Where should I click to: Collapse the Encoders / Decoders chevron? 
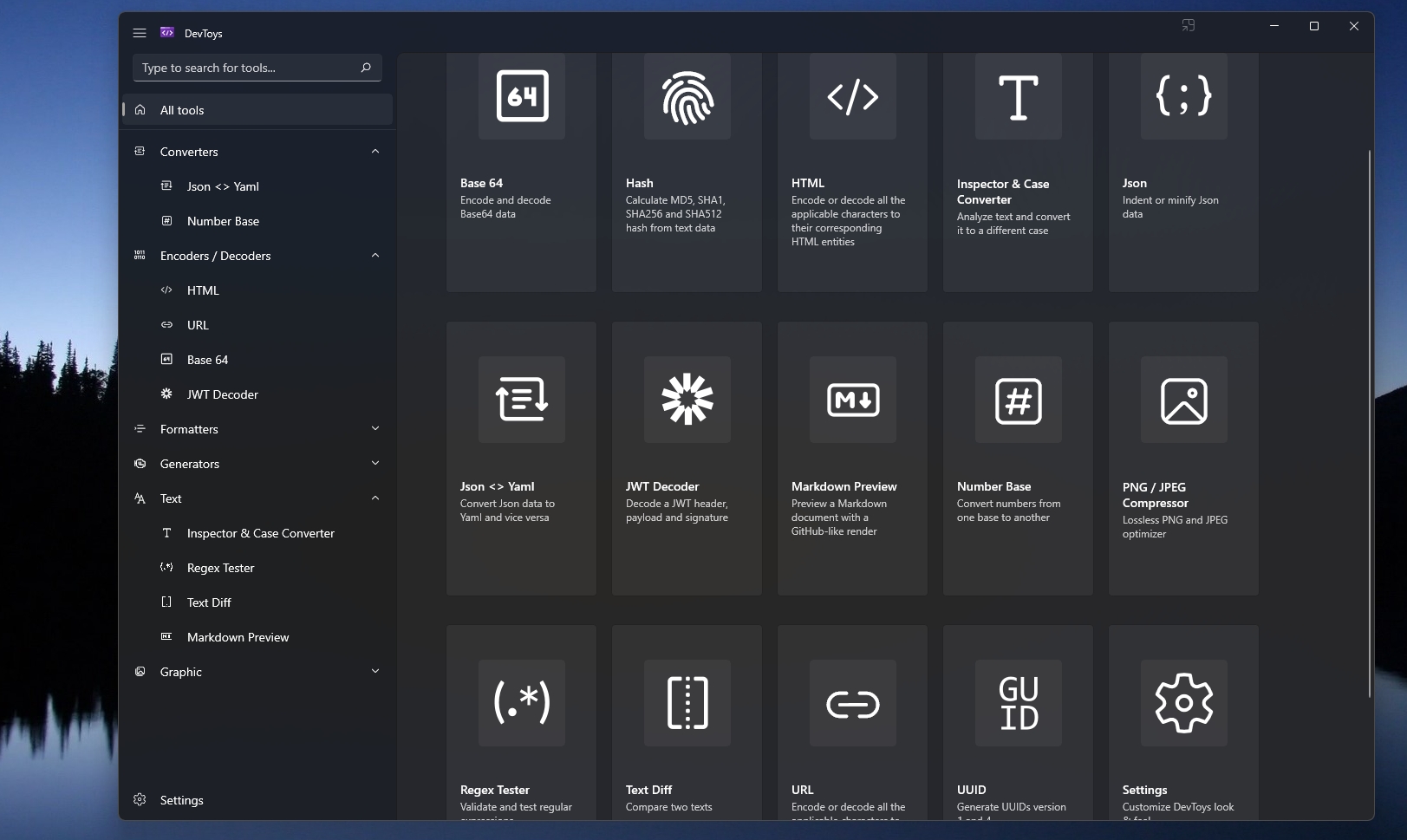click(375, 256)
